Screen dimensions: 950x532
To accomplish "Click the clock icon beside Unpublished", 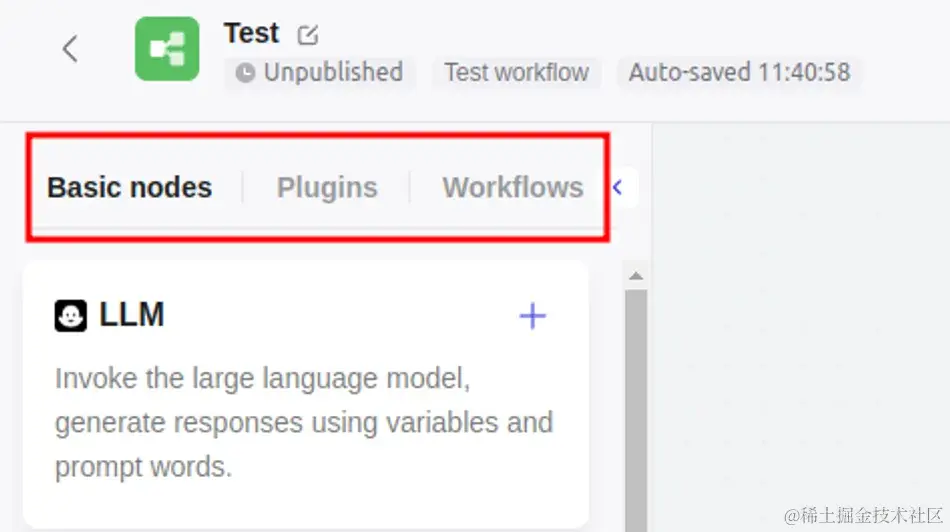I will (x=245, y=73).
